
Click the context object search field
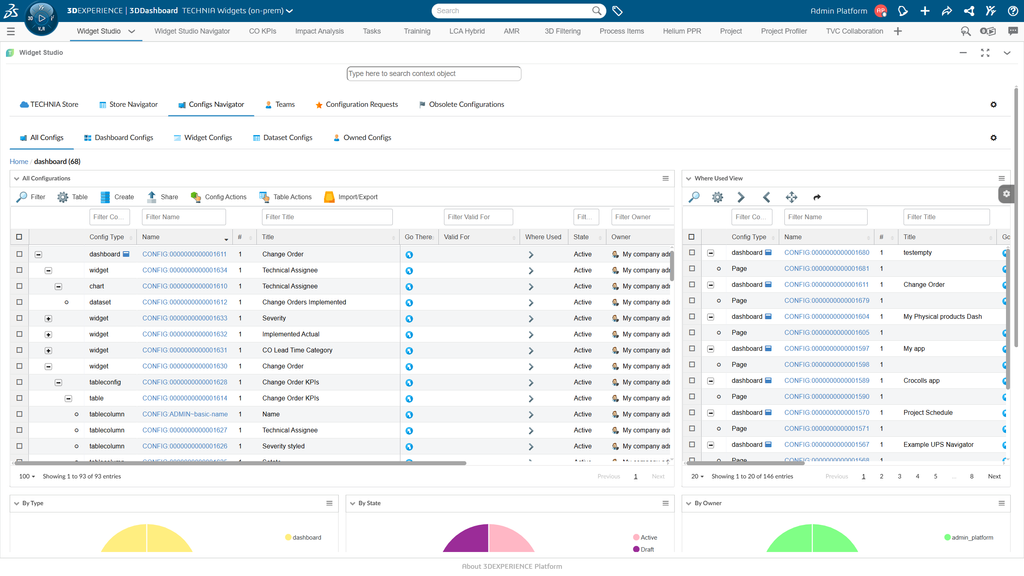coord(434,74)
